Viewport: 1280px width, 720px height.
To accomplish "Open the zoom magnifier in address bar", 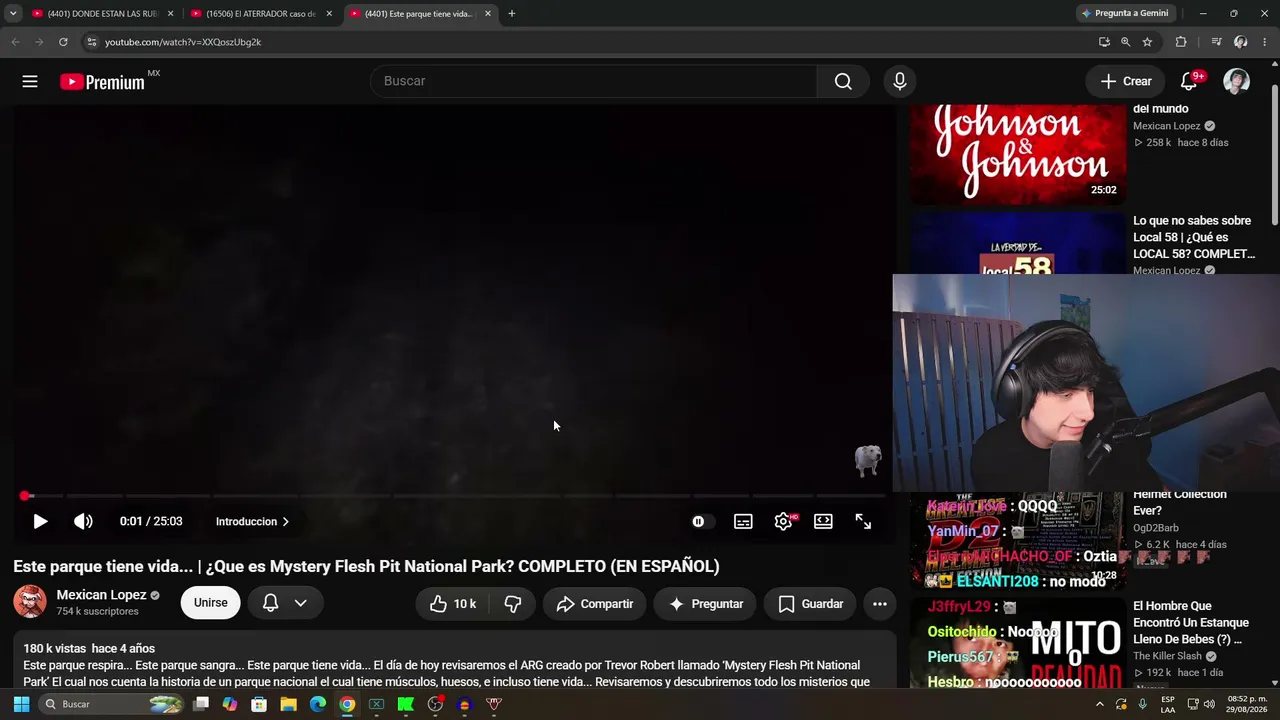I will pos(1126,42).
